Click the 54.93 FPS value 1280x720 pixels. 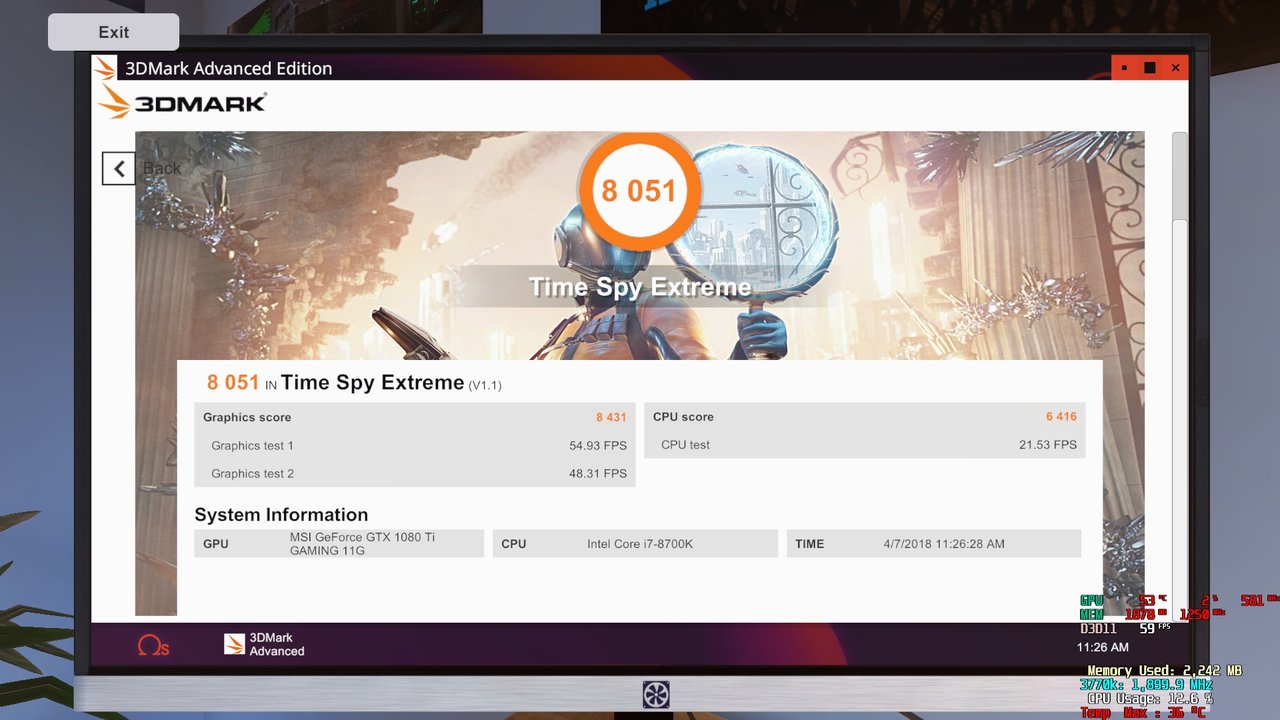coord(598,445)
